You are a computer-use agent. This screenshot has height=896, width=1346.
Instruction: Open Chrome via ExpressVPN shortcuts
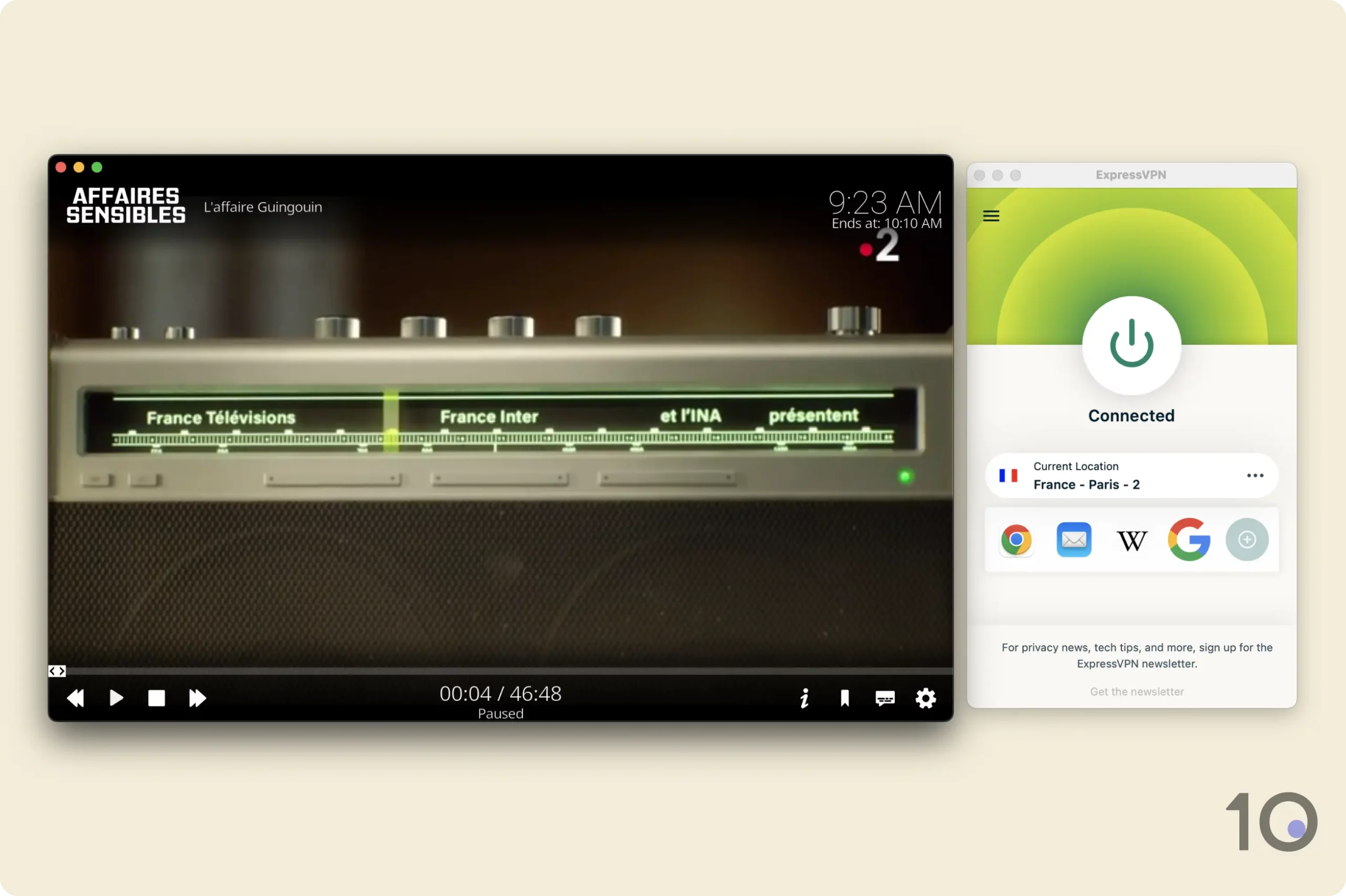(1016, 540)
